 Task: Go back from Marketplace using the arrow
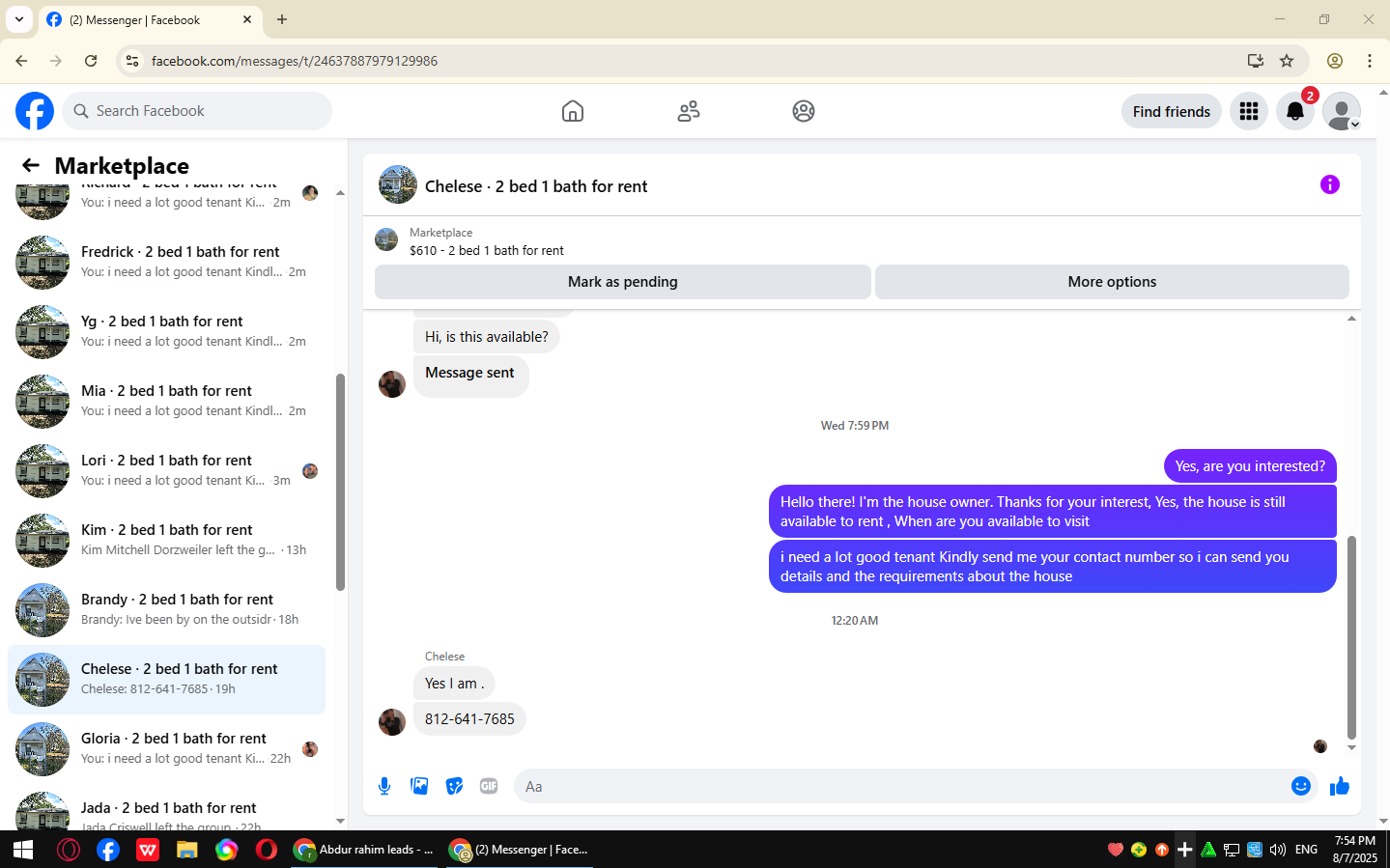pos(31,165)
